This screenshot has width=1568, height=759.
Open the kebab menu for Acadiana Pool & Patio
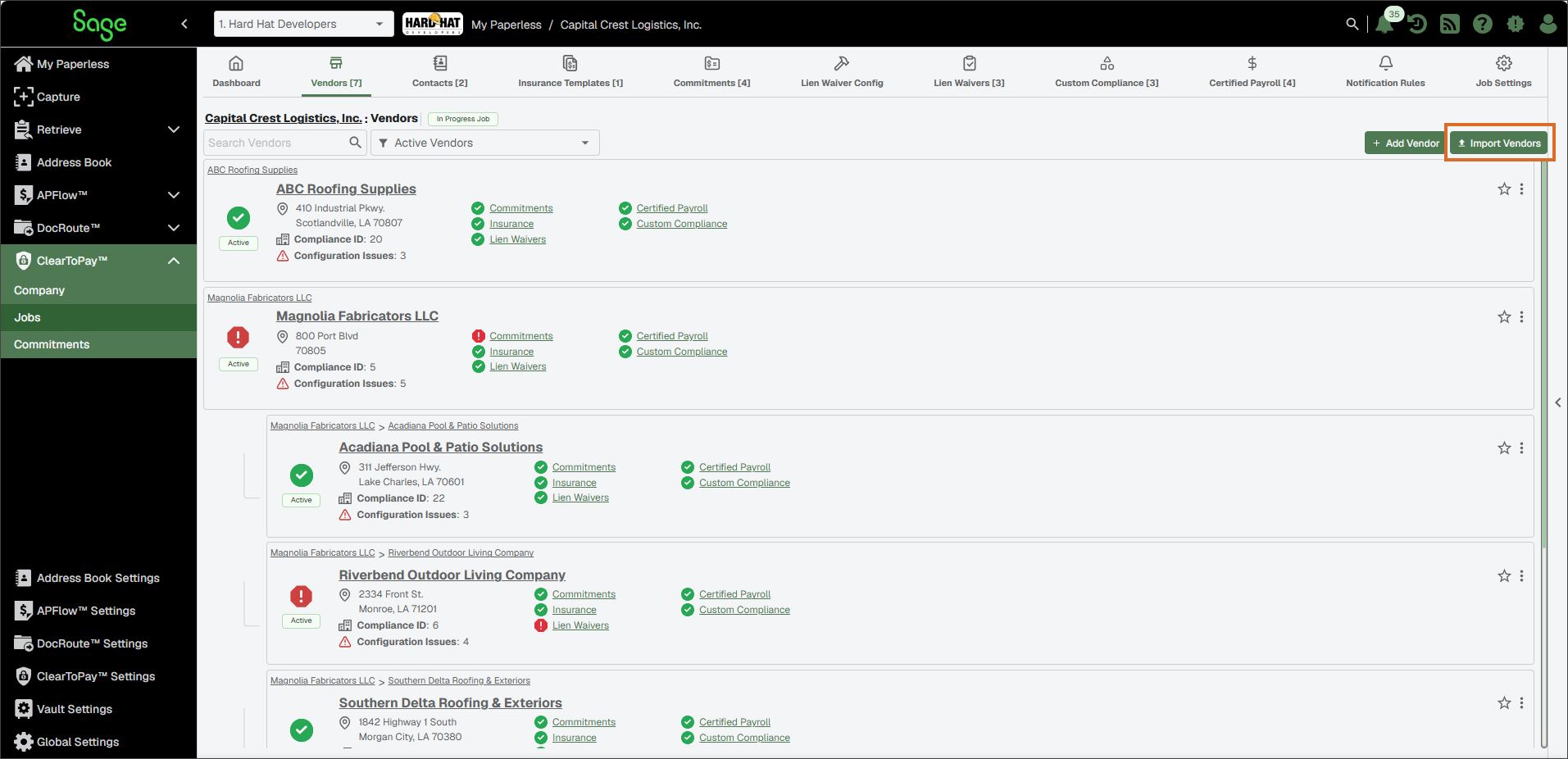[1522, 448]
